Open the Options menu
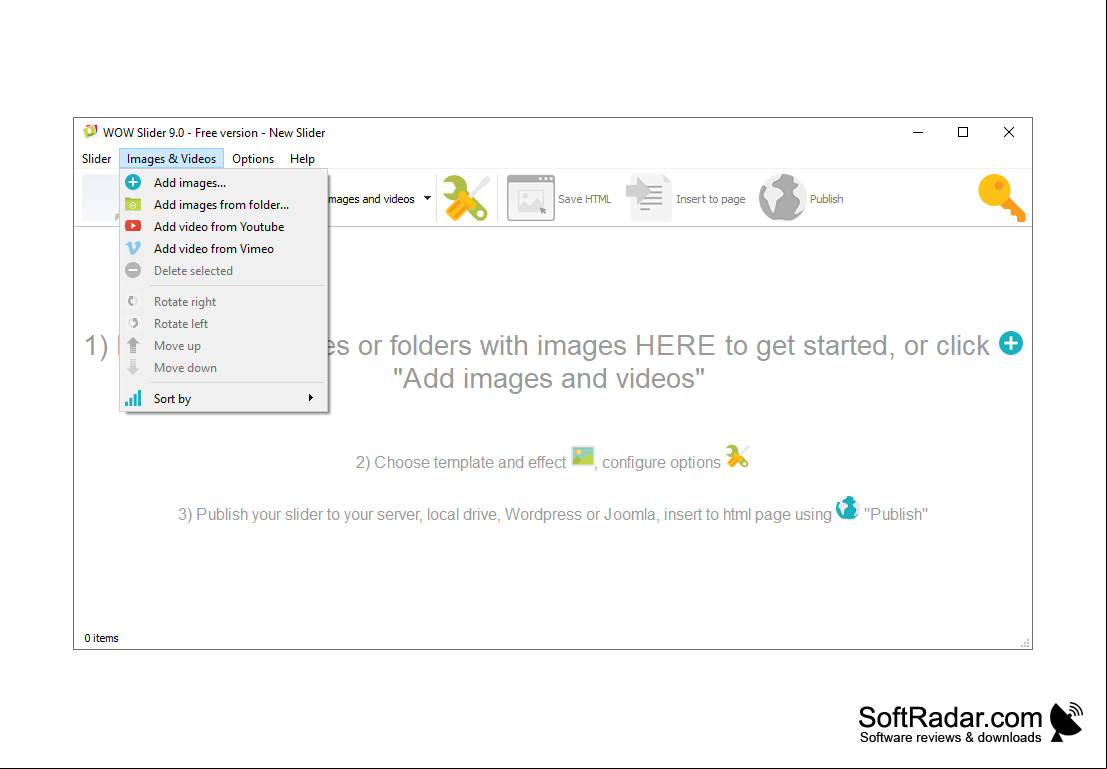1107x769 pixels. 253,159
